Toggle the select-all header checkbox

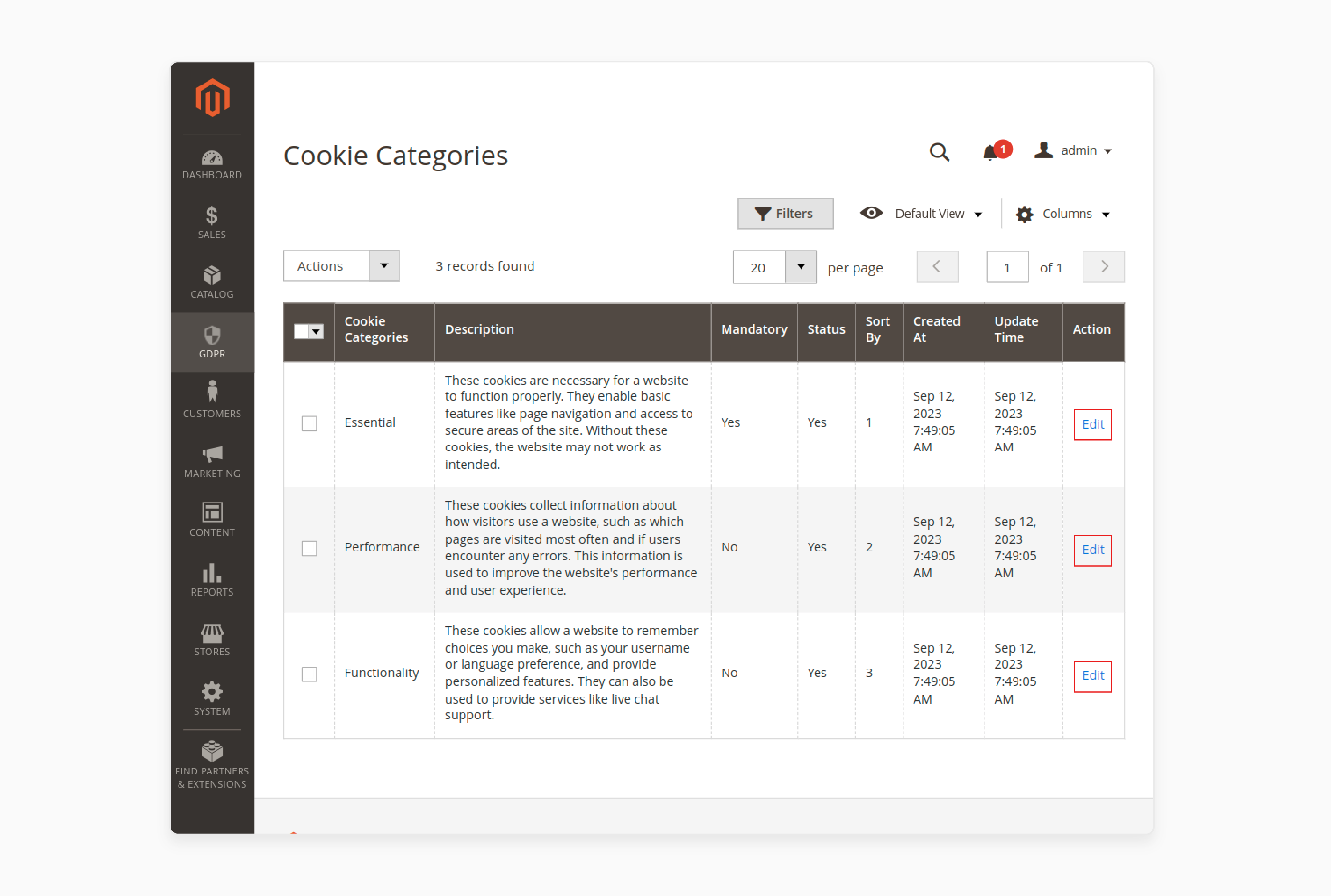point(301,332)
